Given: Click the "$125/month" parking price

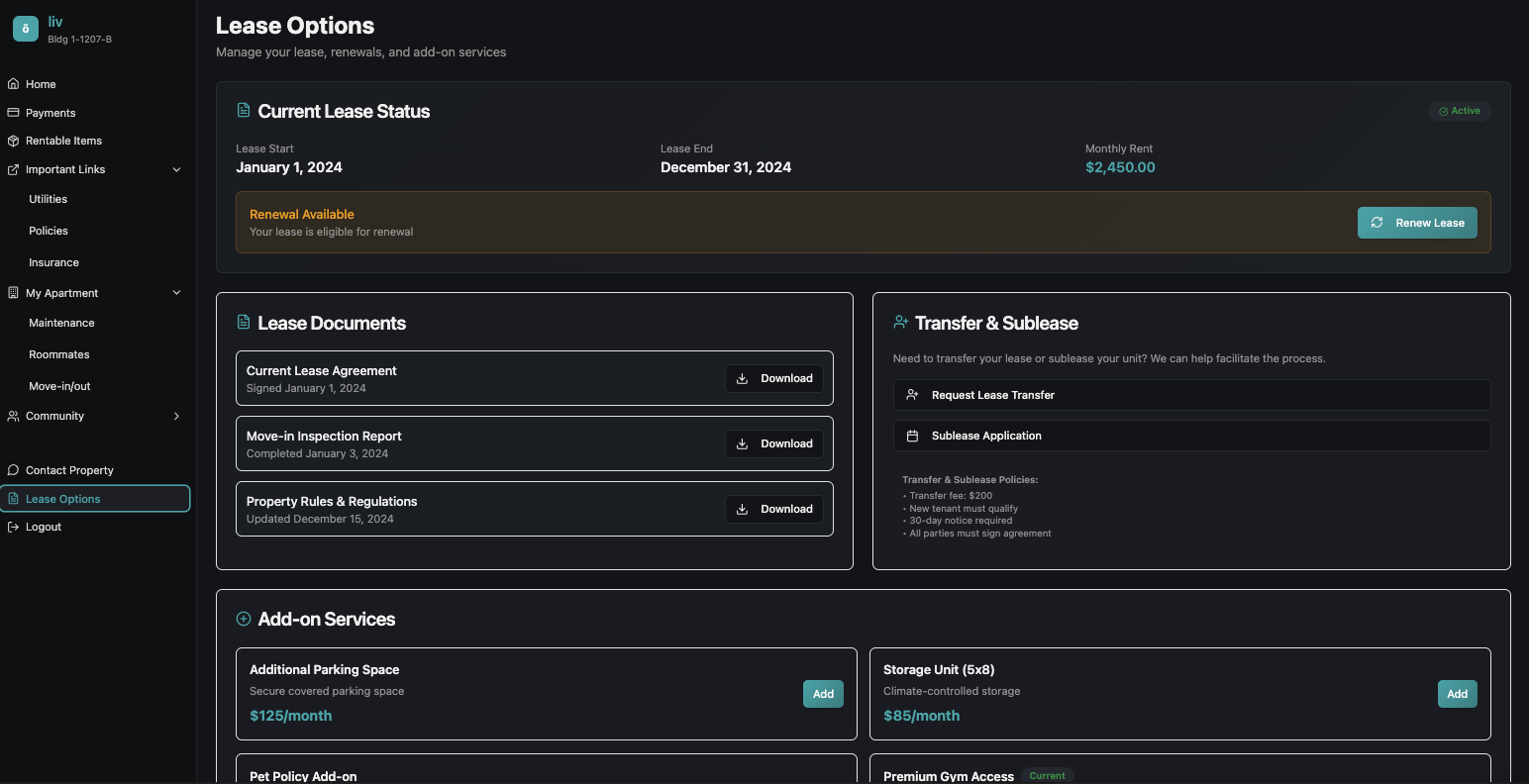Looking at the screenshot, I should click(291, 716).
